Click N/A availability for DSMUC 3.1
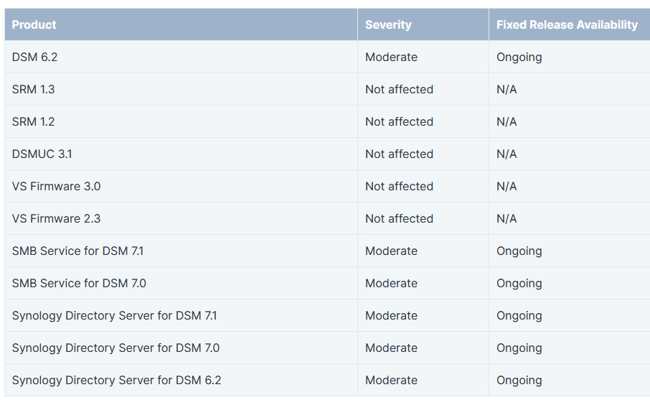The image size is (650, 405). coord(506,154)
